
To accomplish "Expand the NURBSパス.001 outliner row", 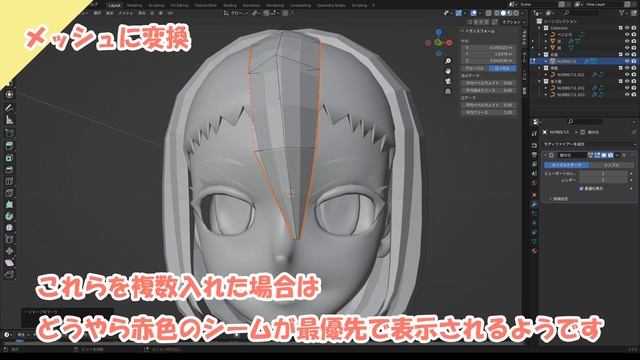I will click(546, 75).
